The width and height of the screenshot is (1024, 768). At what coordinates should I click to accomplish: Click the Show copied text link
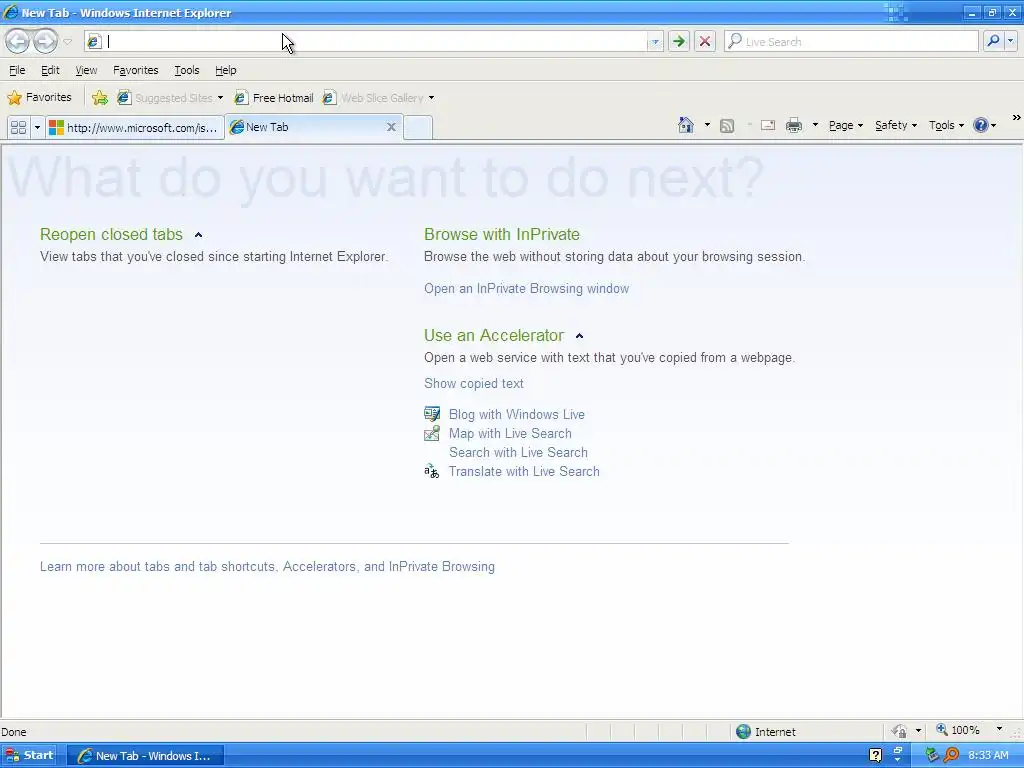point(473,383)
